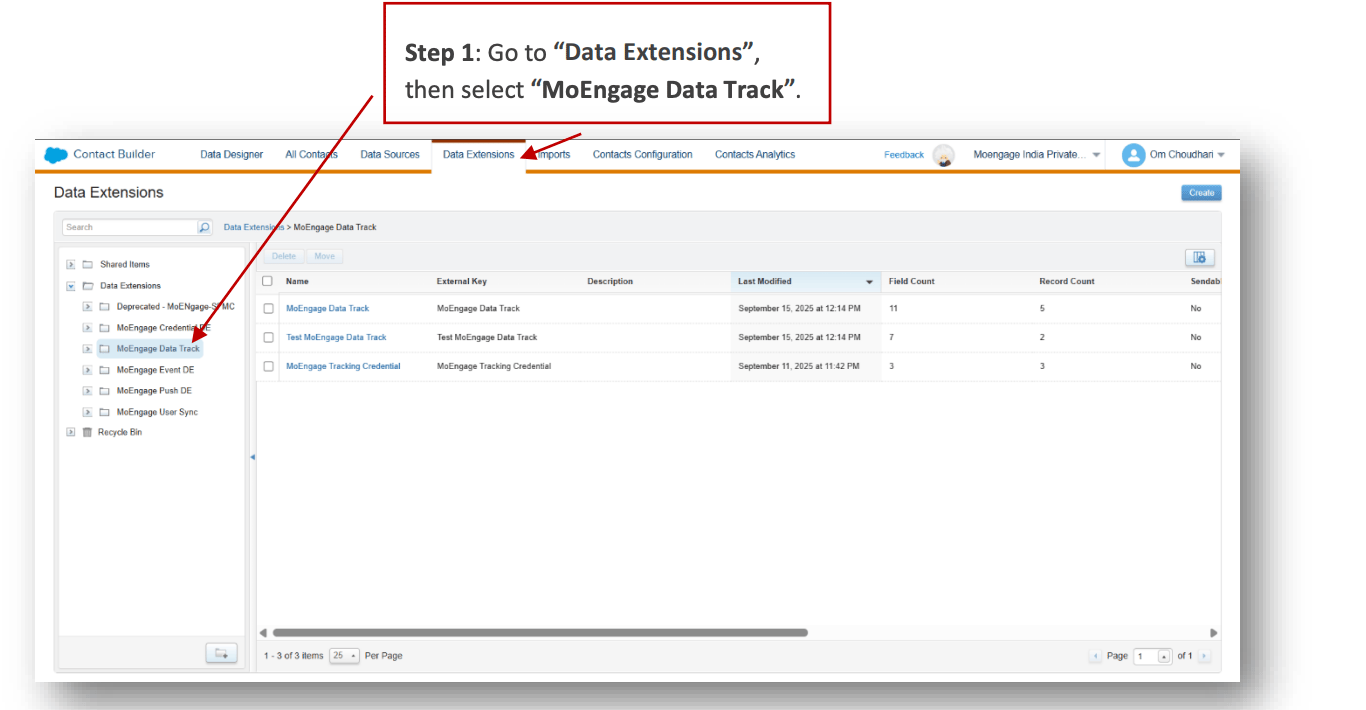Image resolution: width=1366 pixels, height=710 pixels.
Task: Click the Page number input field
Action: (x=1146, y=656)
